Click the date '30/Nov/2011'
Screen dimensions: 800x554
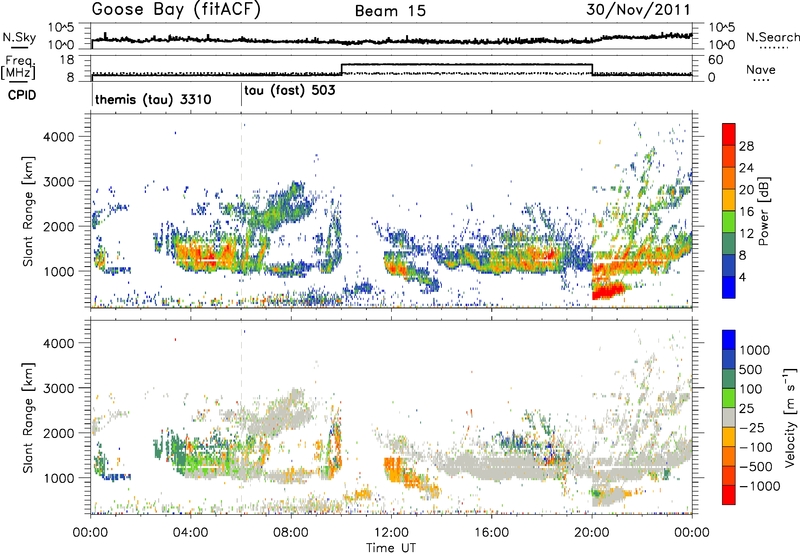pyautogui.click(x=638, y=10)
